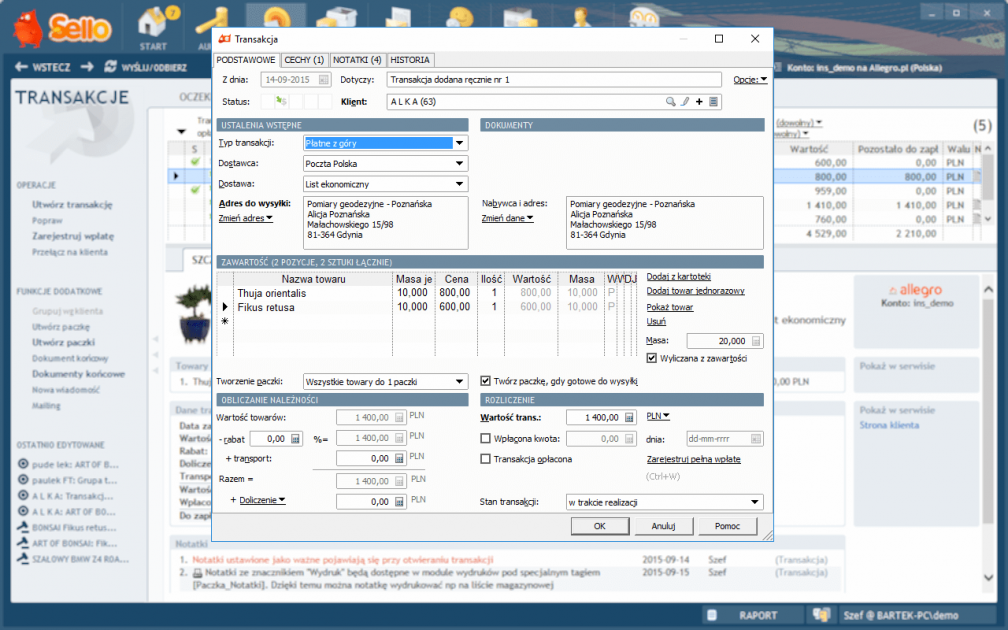
Task: Click the Dodaj z kartoteki link
Action: click(x=678, y=276)
